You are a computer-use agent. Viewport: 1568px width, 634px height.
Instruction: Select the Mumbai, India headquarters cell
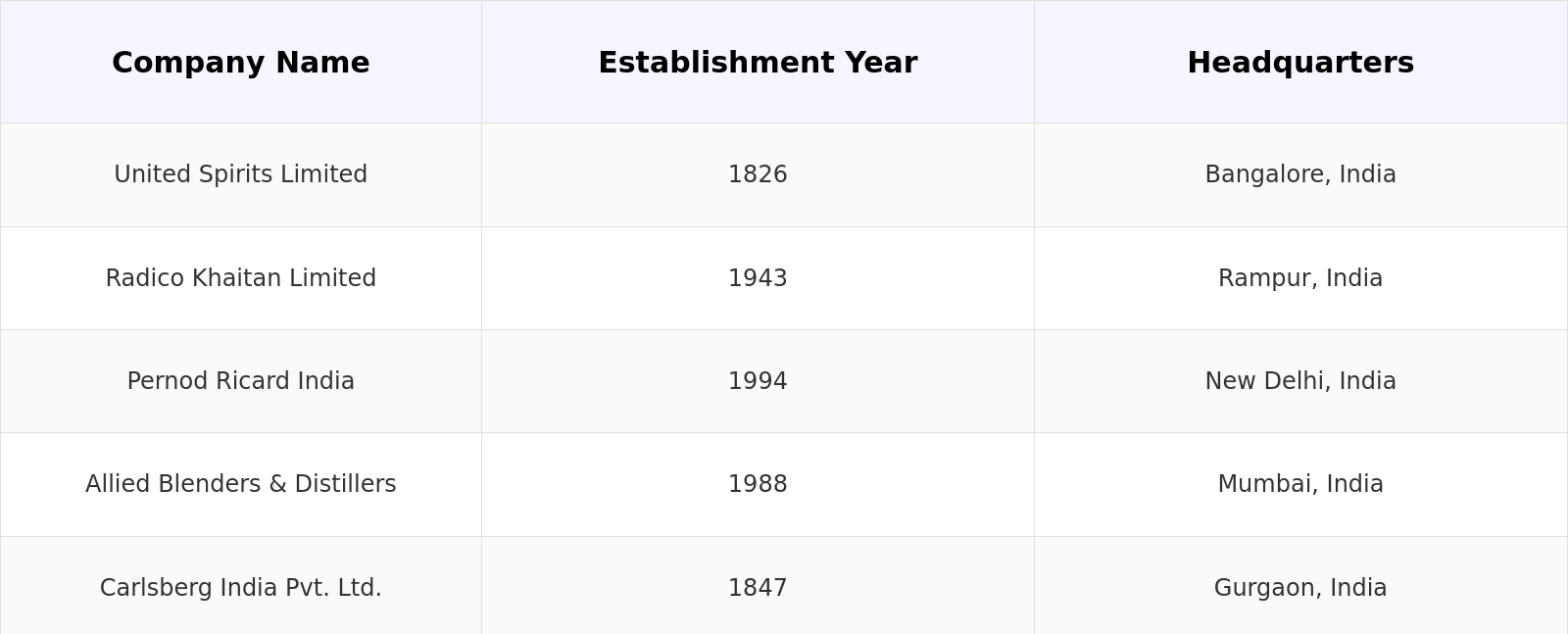tap(1300, 484)
